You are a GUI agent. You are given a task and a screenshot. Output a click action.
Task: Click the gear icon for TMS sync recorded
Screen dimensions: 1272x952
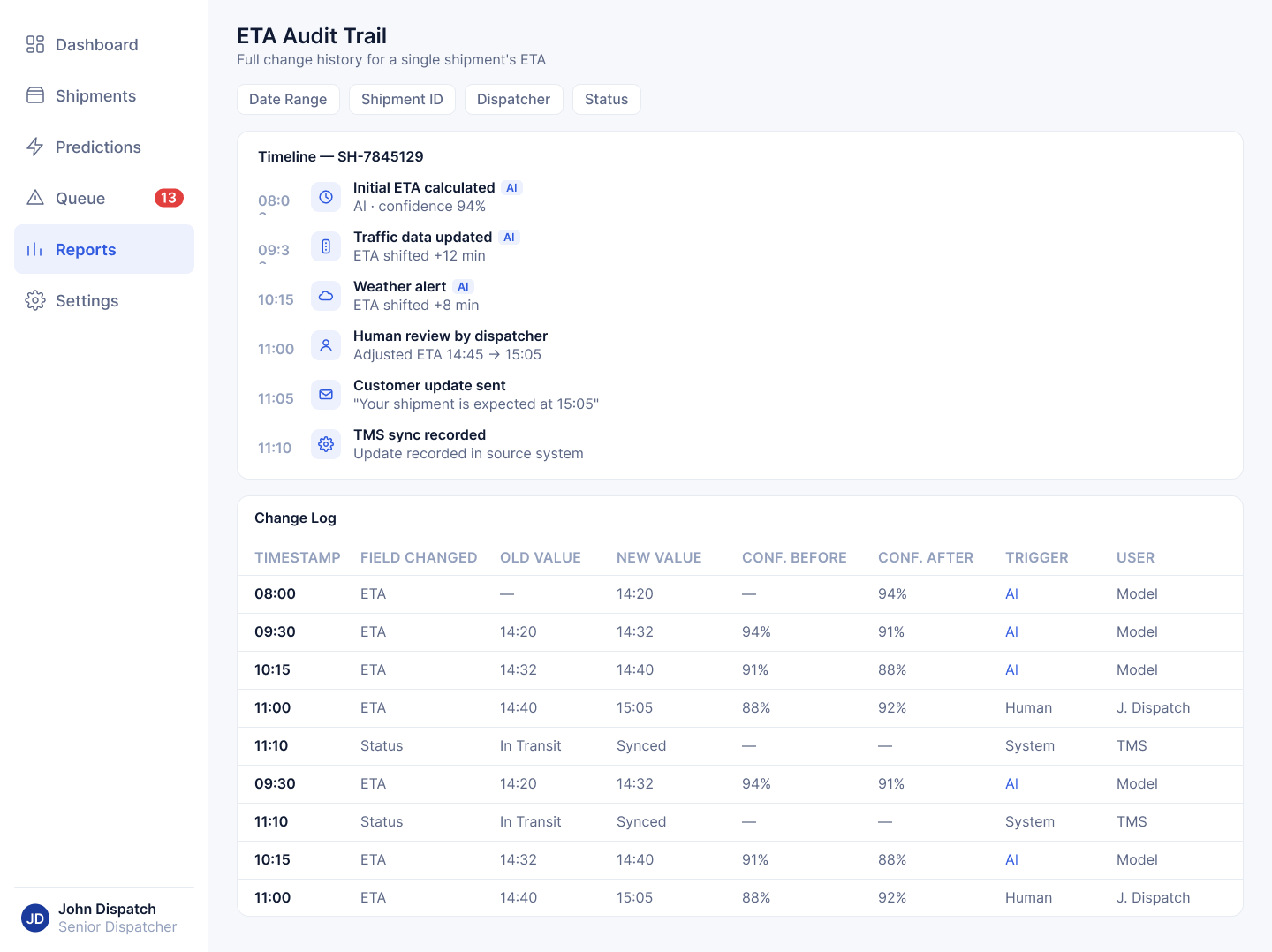[326, 444]
